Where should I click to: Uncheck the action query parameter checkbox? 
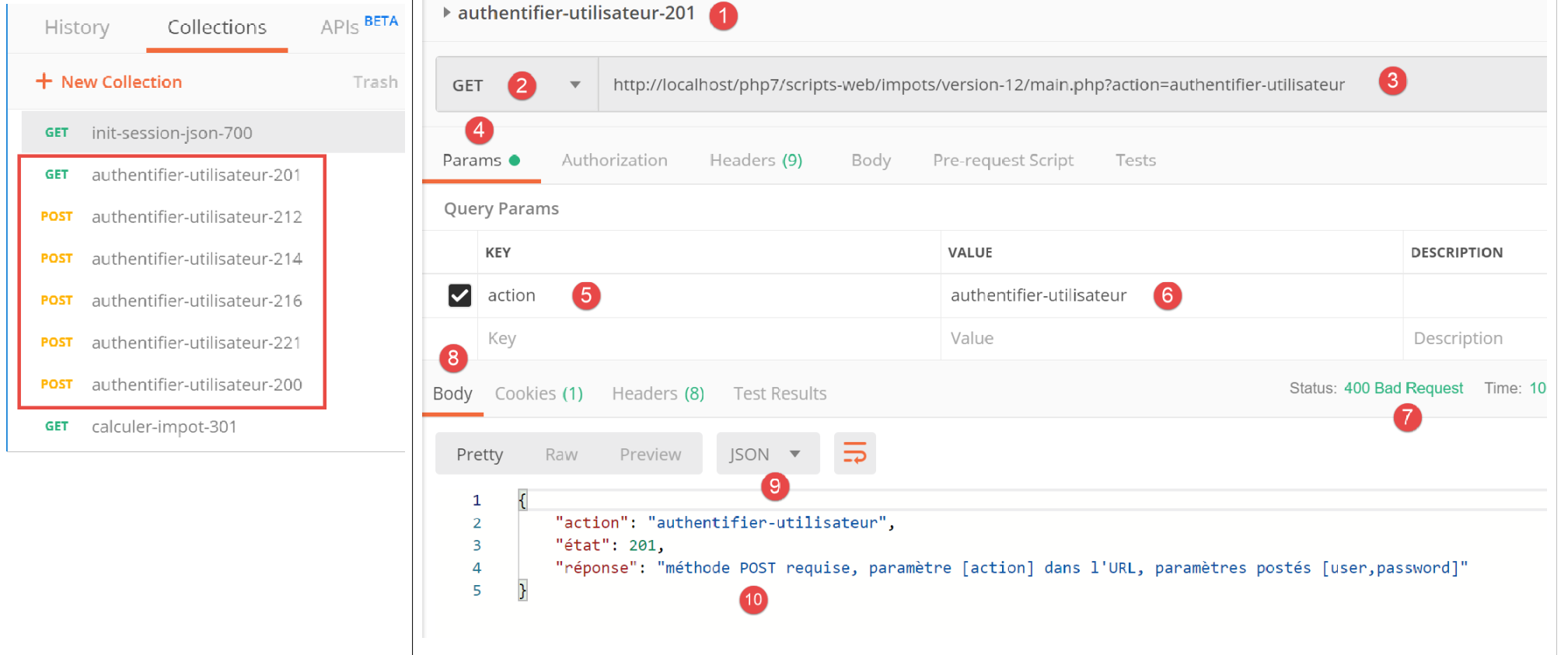(459, 295)
